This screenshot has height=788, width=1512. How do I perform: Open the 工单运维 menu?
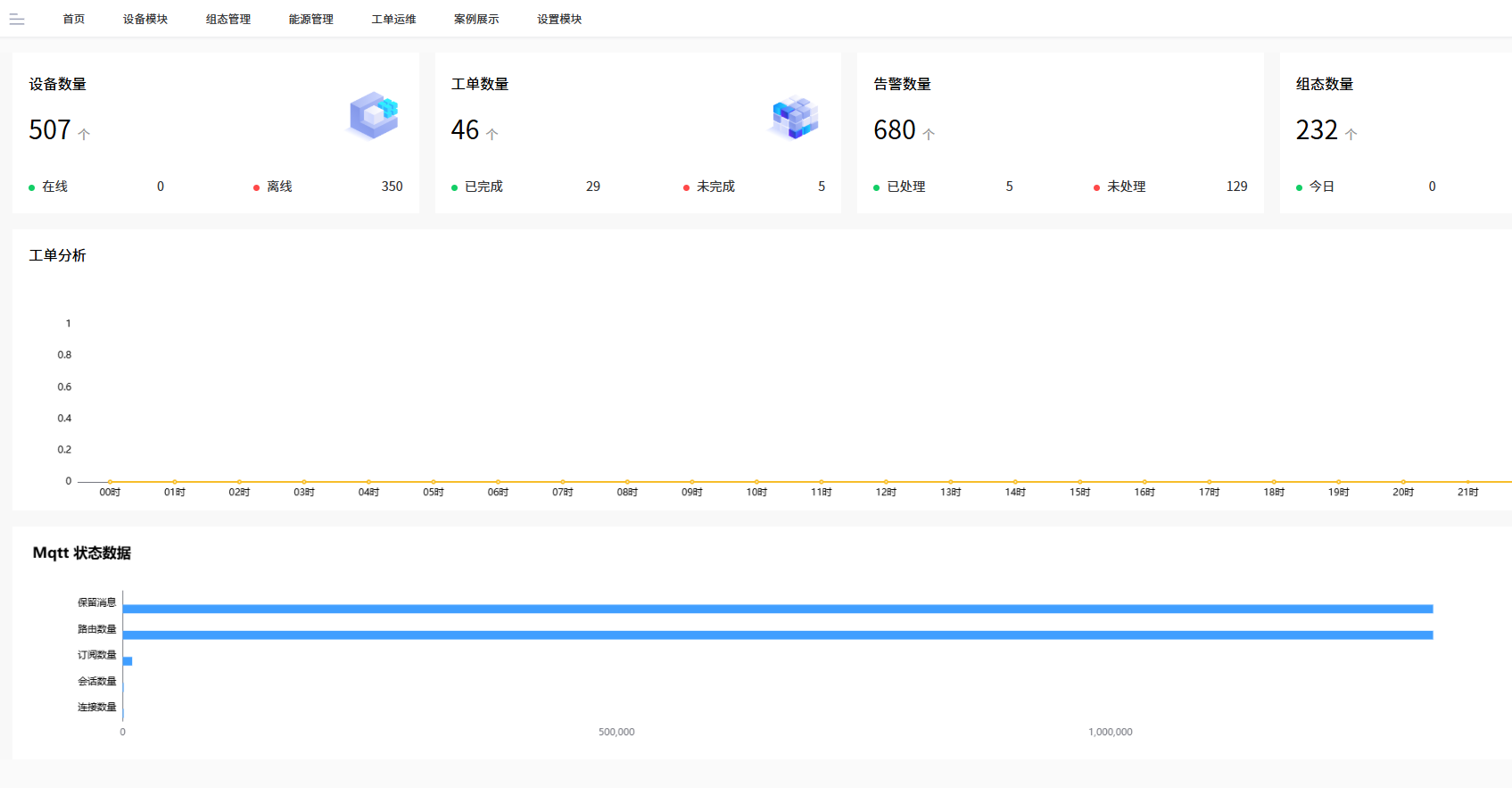click(x=393, y=20)
